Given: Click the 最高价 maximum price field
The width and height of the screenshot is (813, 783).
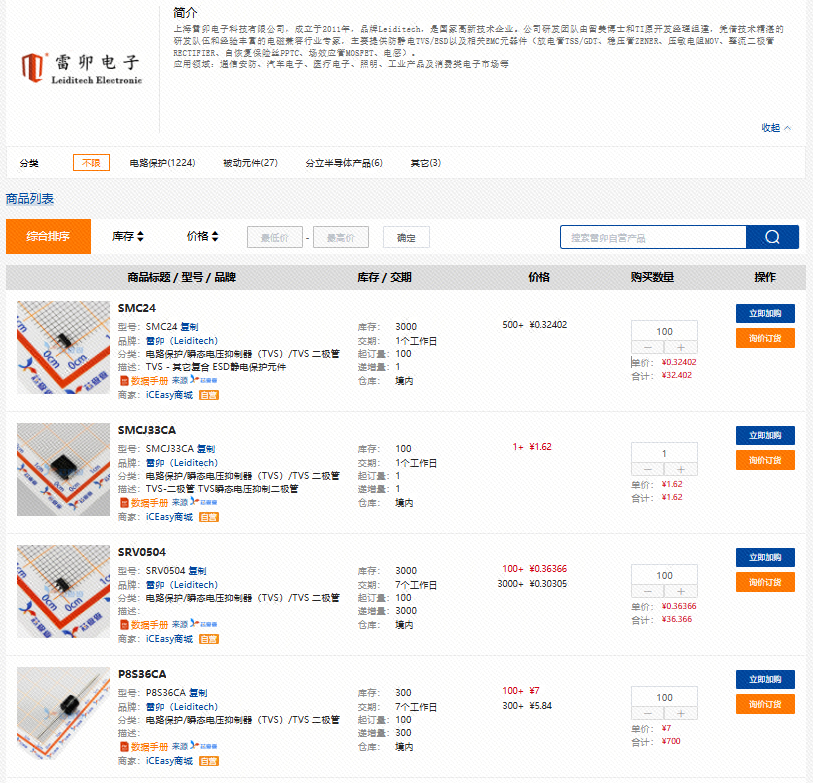Looking at the screenshot, I should click(x=341, y=237).
